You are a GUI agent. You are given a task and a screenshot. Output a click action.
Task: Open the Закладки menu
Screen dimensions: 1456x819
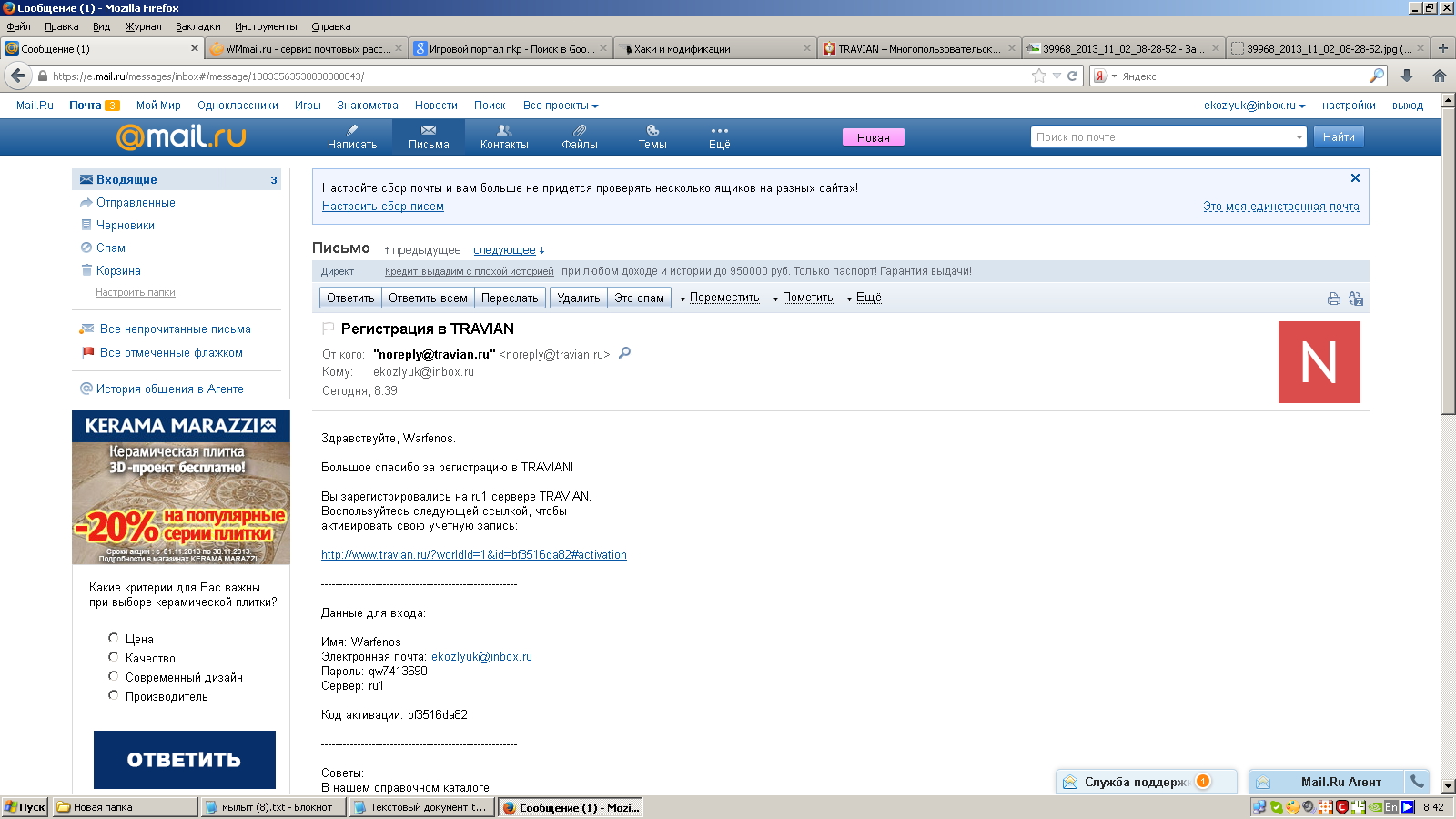pos(198,26)
